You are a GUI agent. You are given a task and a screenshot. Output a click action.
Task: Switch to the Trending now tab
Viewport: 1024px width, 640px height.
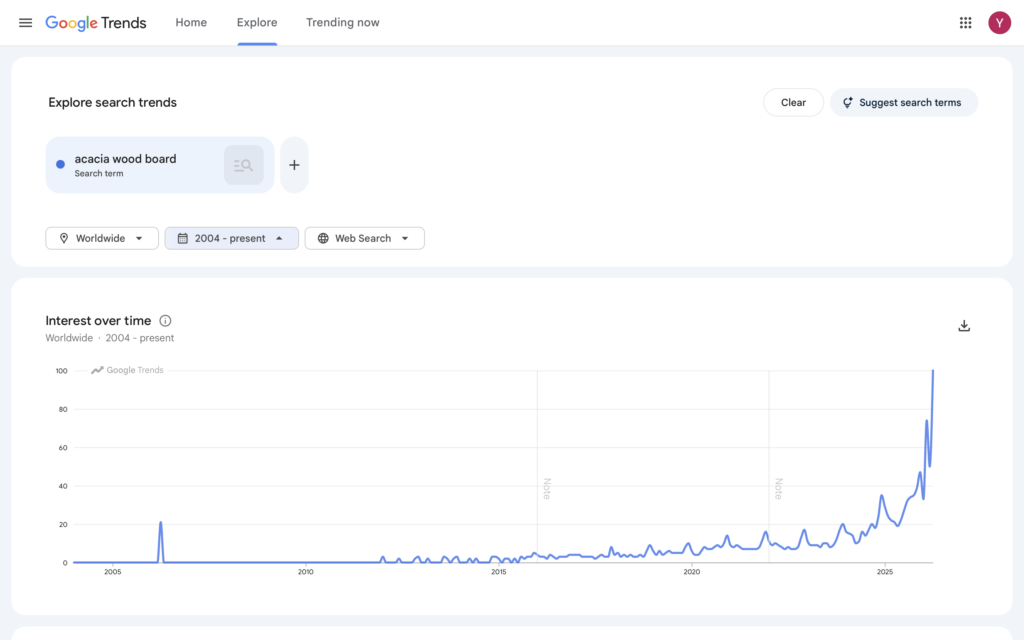tap(342, 22)
